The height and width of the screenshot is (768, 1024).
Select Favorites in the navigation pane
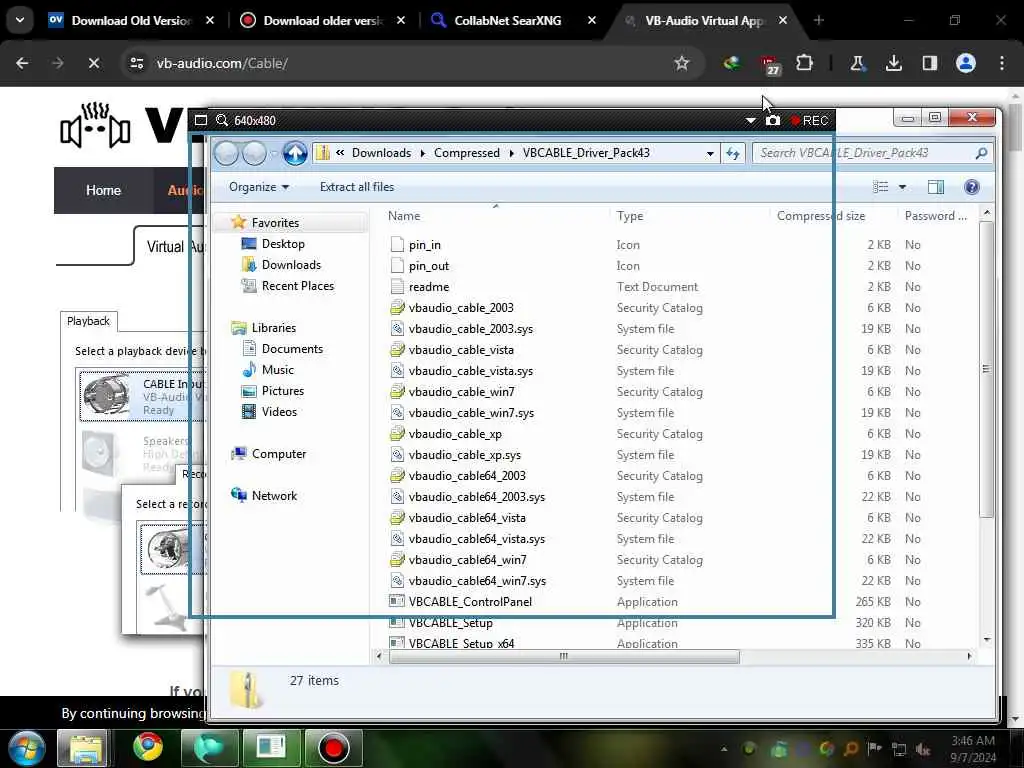[x=275, y=223]
